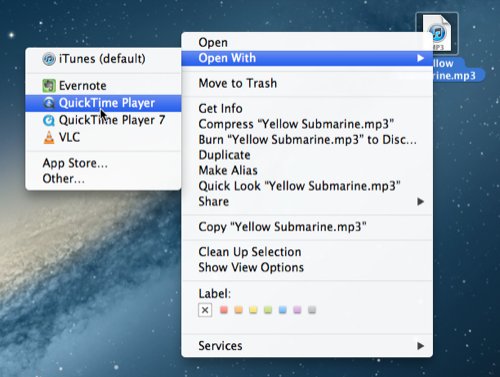Apply the orange label color

pos(239,310)
